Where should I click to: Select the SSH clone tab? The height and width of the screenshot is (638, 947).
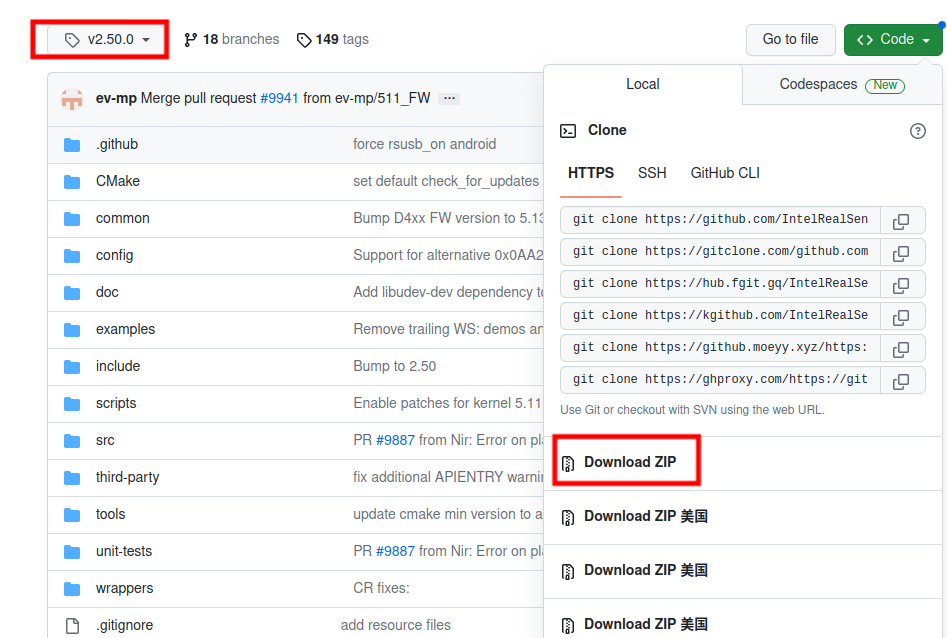(652, 173)
